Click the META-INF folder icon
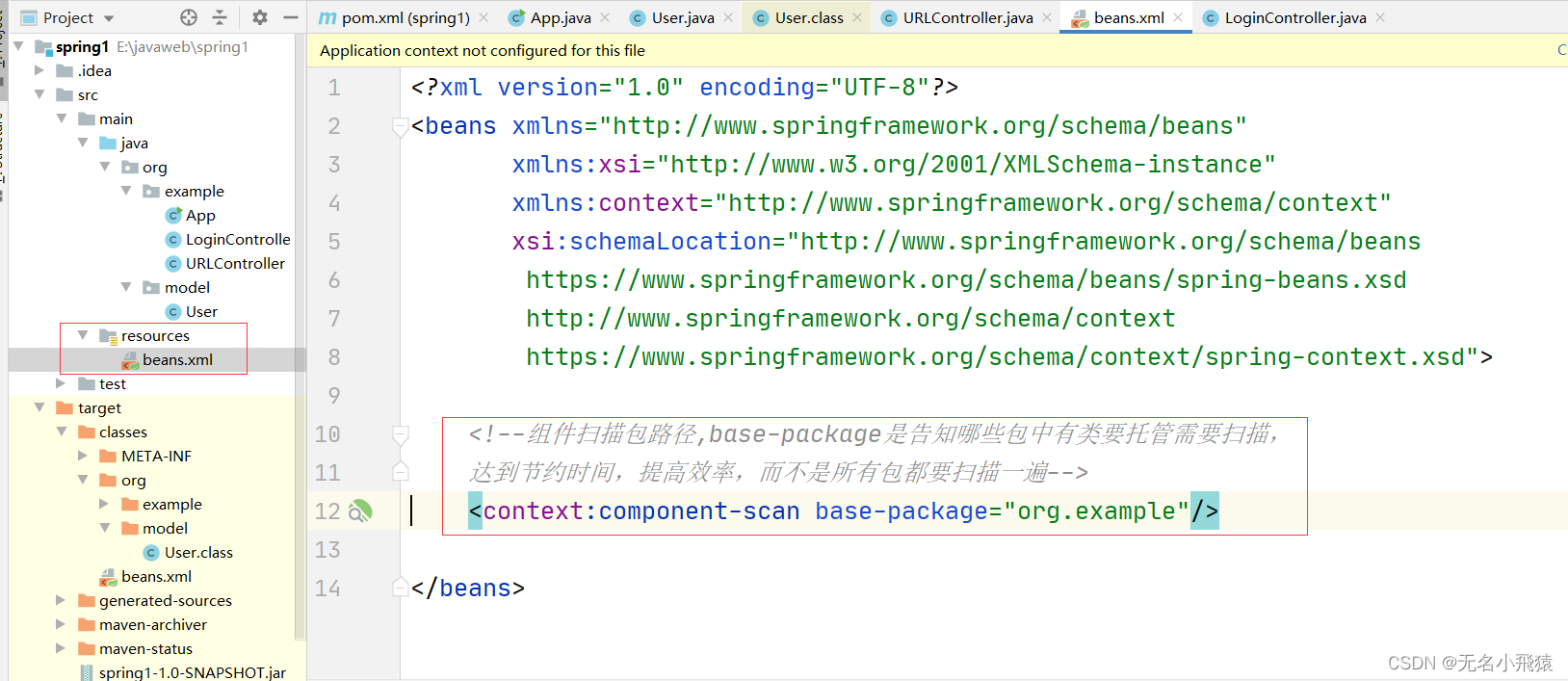The height and width of the screenshot is (681, 1568). click(108, 456)
